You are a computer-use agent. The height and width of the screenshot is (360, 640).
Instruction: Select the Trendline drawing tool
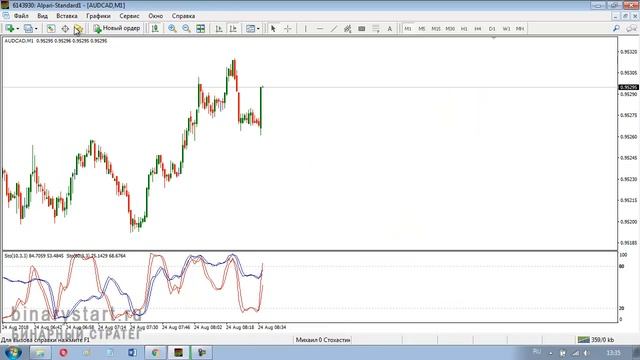point(333,29)
